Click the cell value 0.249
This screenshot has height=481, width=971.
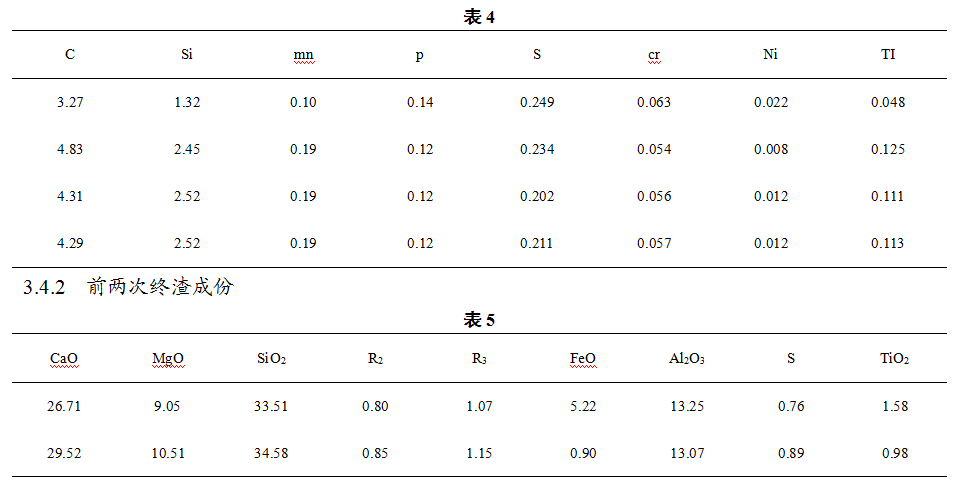pos(537,102)
